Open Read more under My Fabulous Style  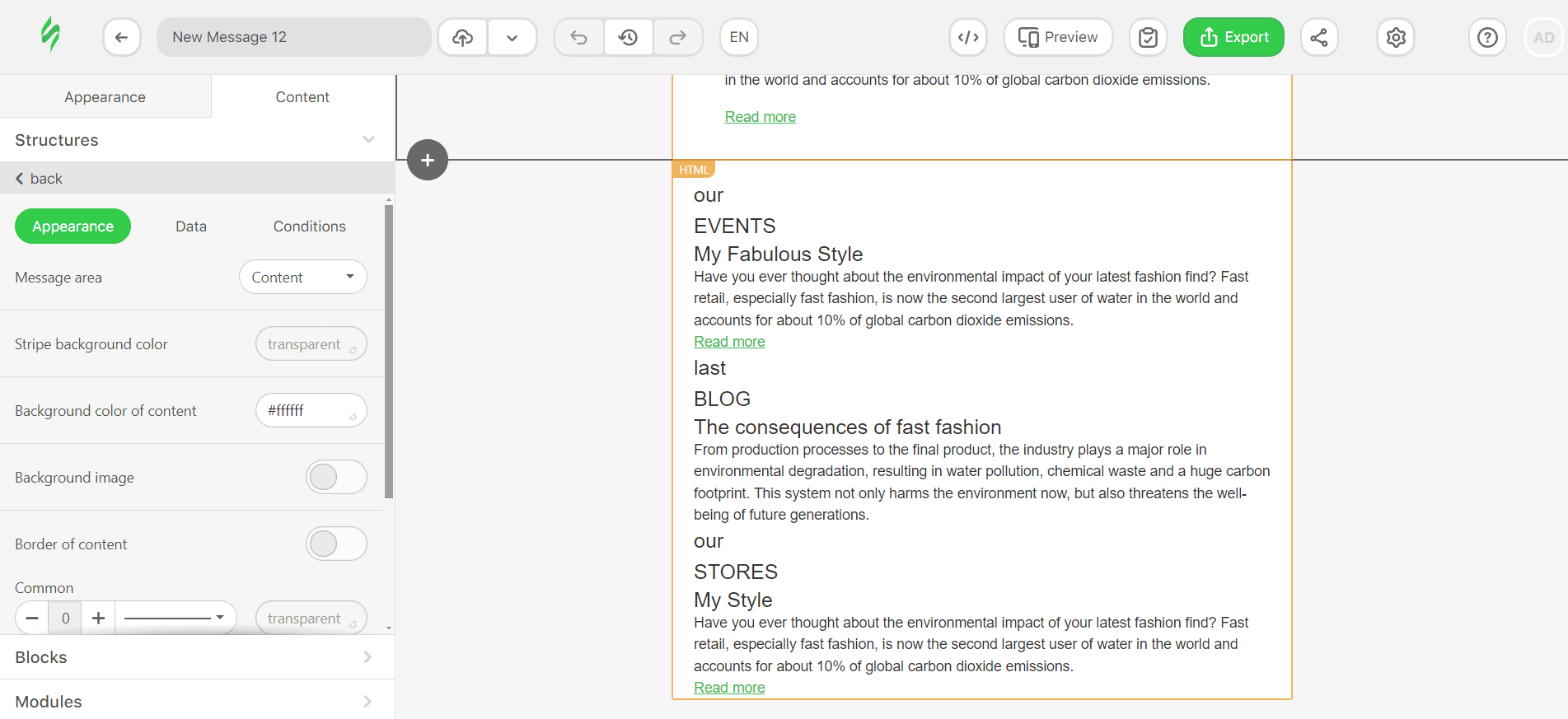coord(729,342)
